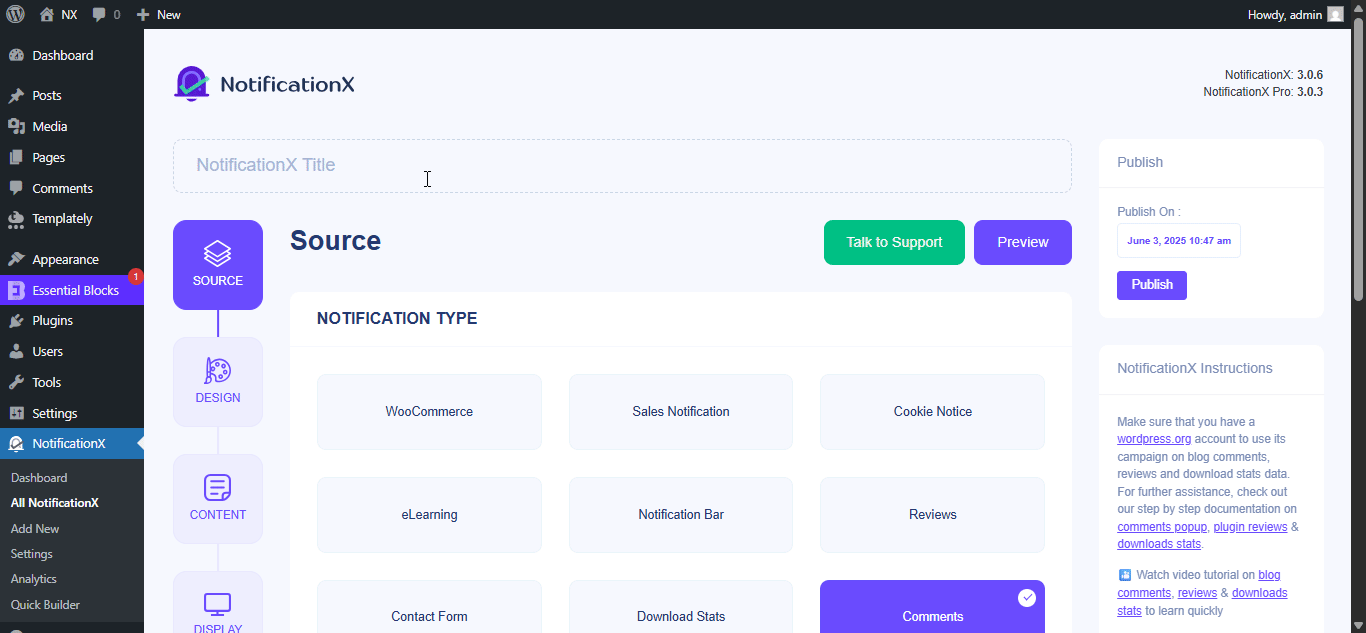
Task: Click the Publish button
Action: tap(1152, 285)
